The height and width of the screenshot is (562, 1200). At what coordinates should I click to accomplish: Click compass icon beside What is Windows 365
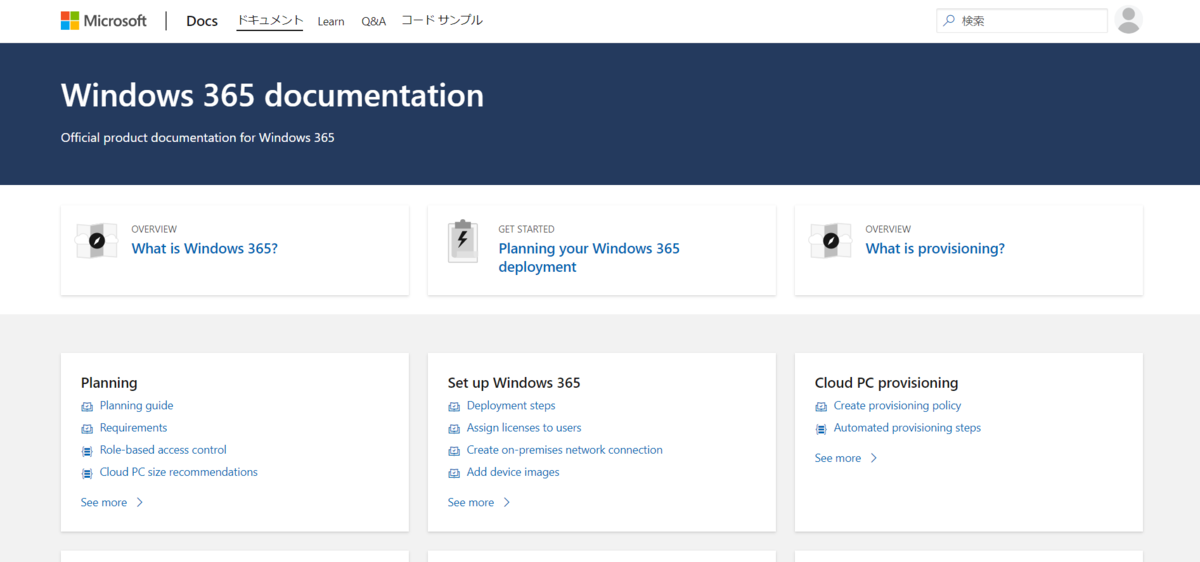pos(96,241)
